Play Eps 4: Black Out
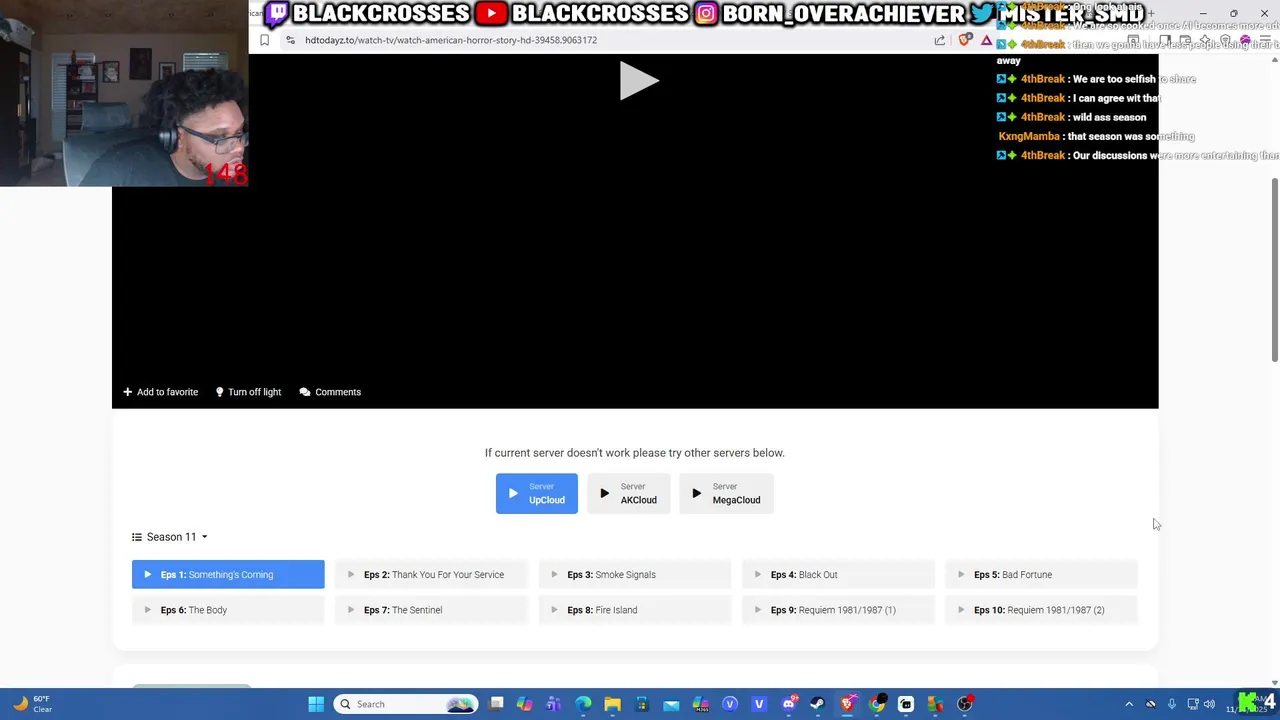 (x=838, y=574)
